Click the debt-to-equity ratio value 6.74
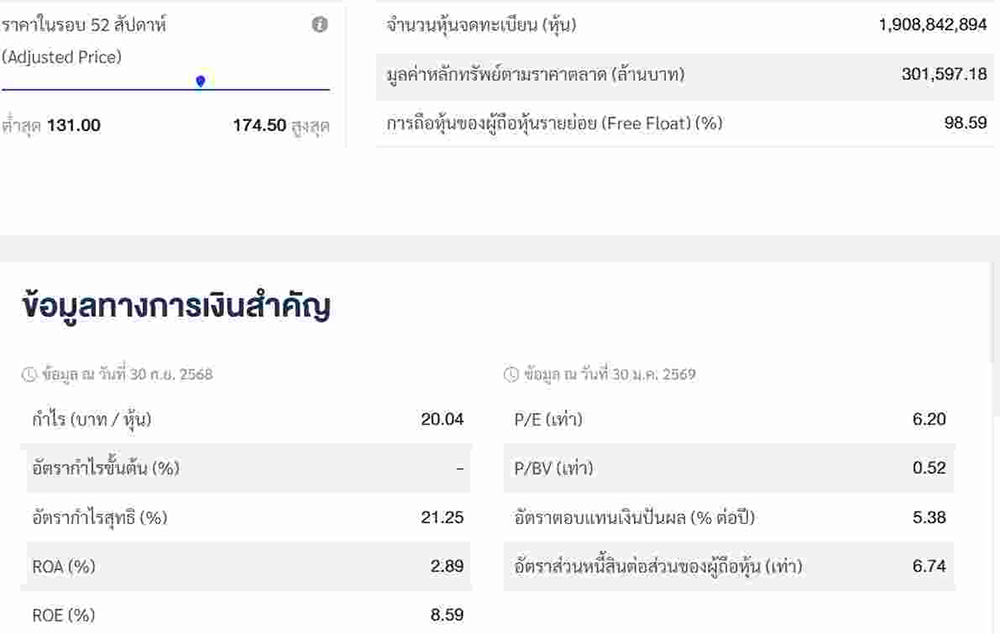The height and width of the screenshot is (634, 1000). pyautogui.click(x=929, y=566)
